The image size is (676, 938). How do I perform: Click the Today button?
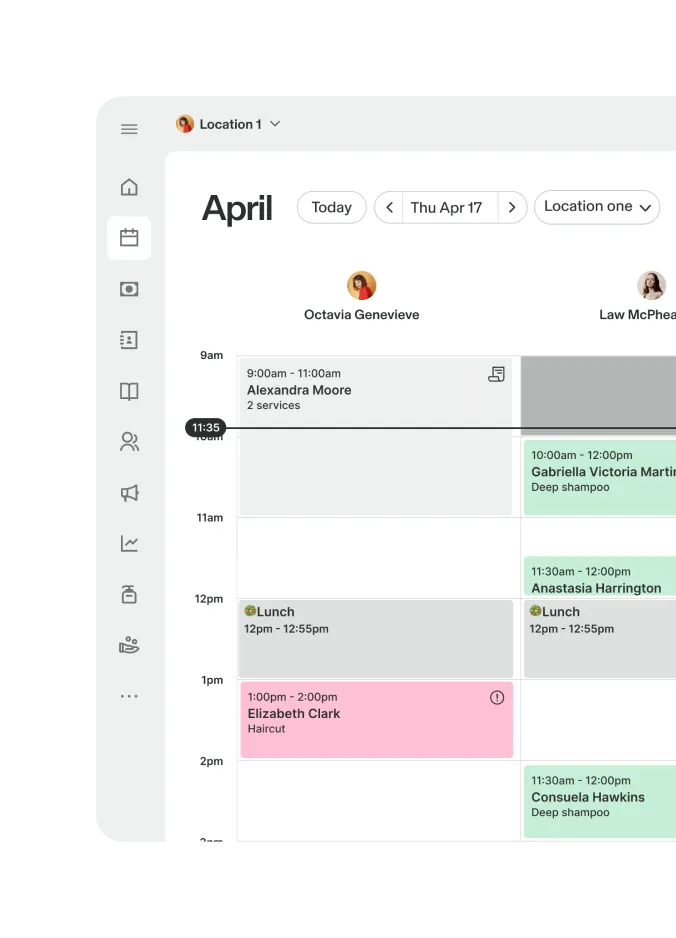pyautogui.click(x=331, y=207)
